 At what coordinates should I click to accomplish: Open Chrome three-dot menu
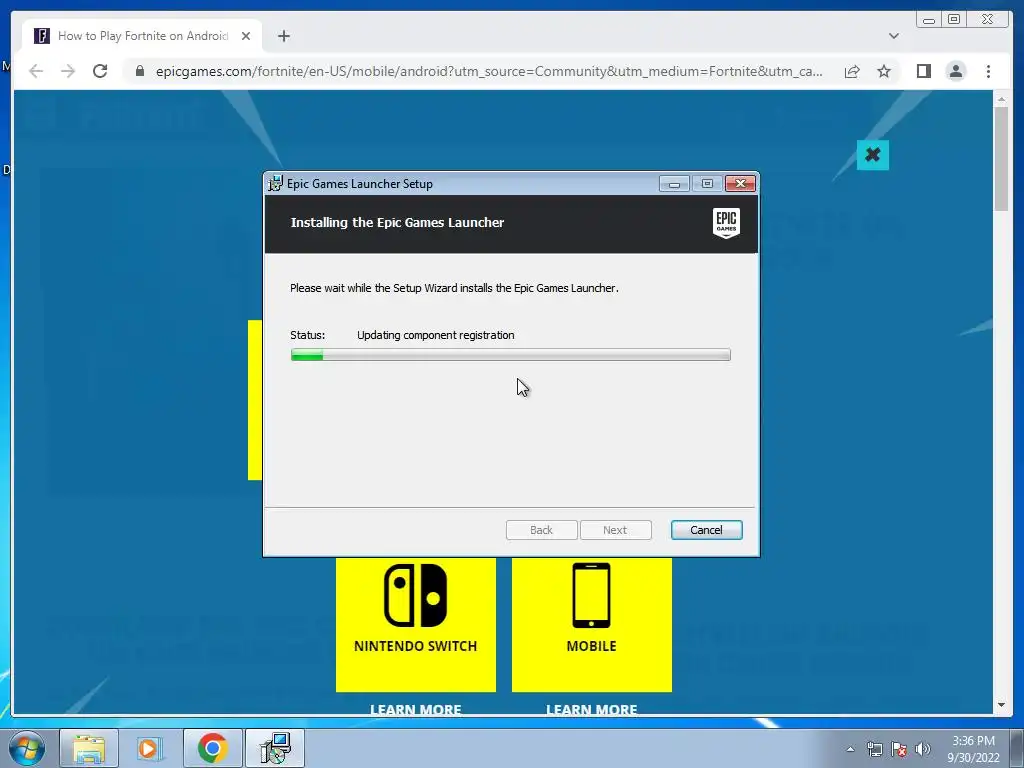[x=988, y=71]
